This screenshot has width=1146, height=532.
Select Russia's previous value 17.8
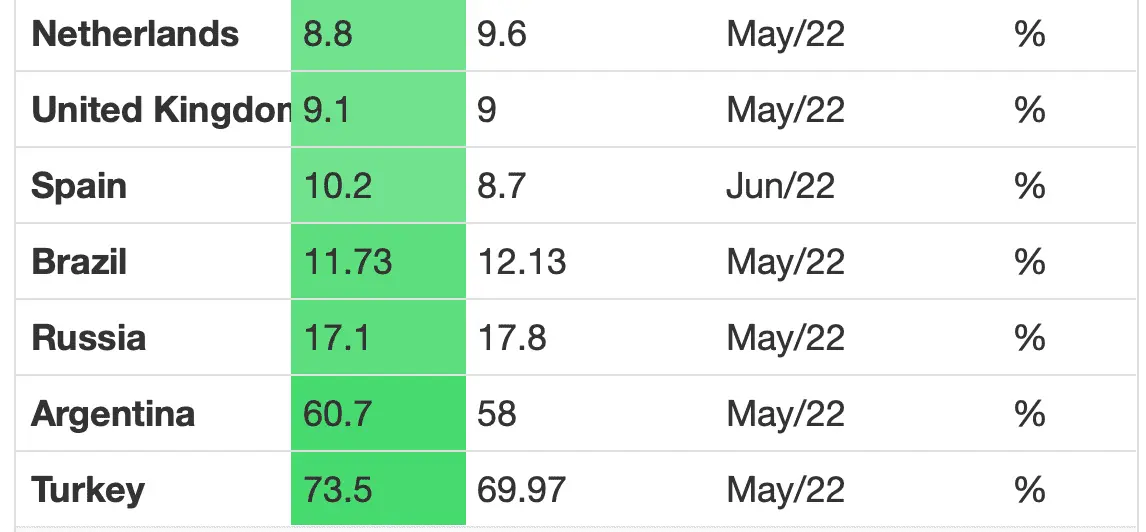(x=512, y=338)
